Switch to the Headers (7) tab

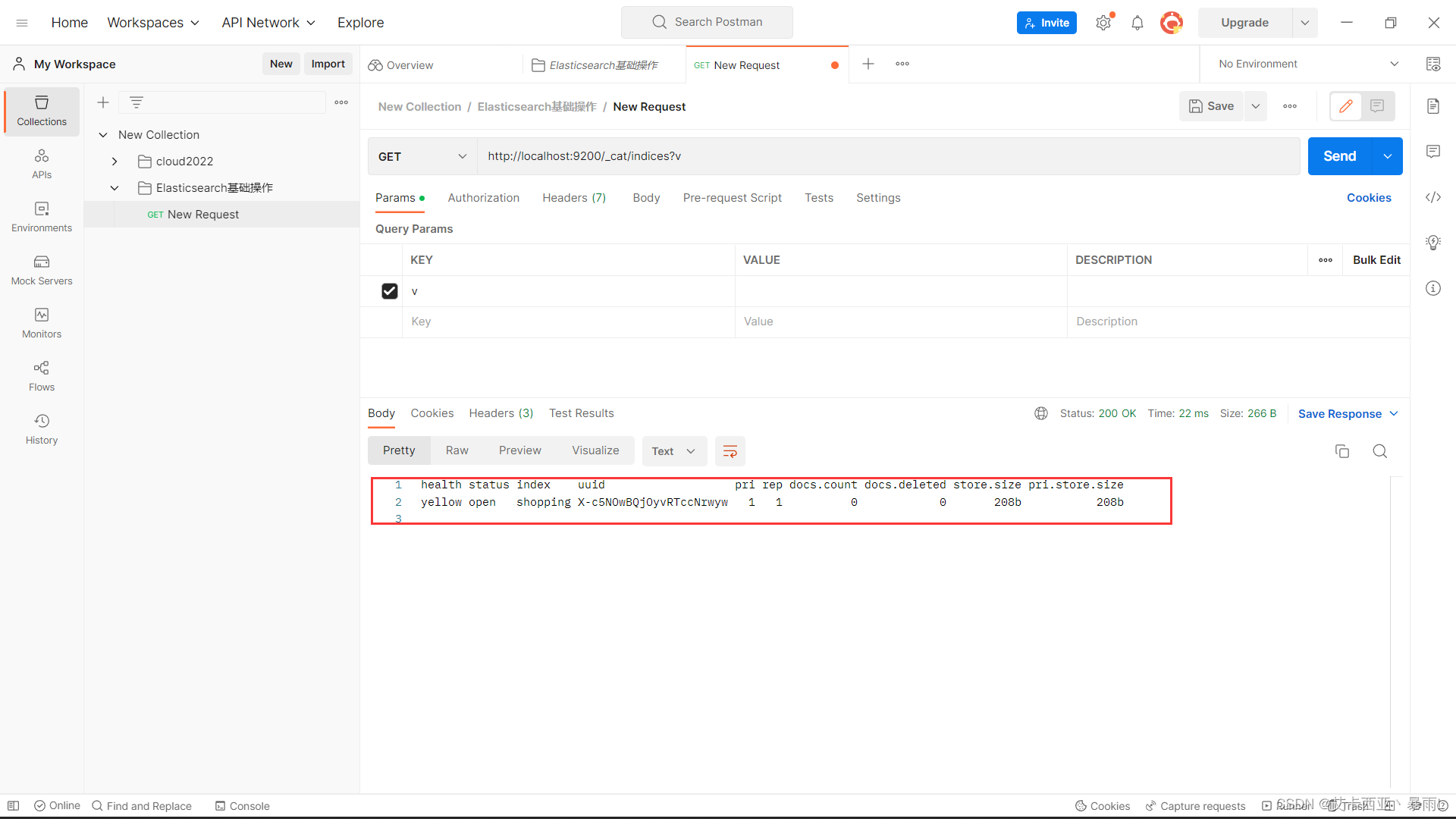pos(574,198)
